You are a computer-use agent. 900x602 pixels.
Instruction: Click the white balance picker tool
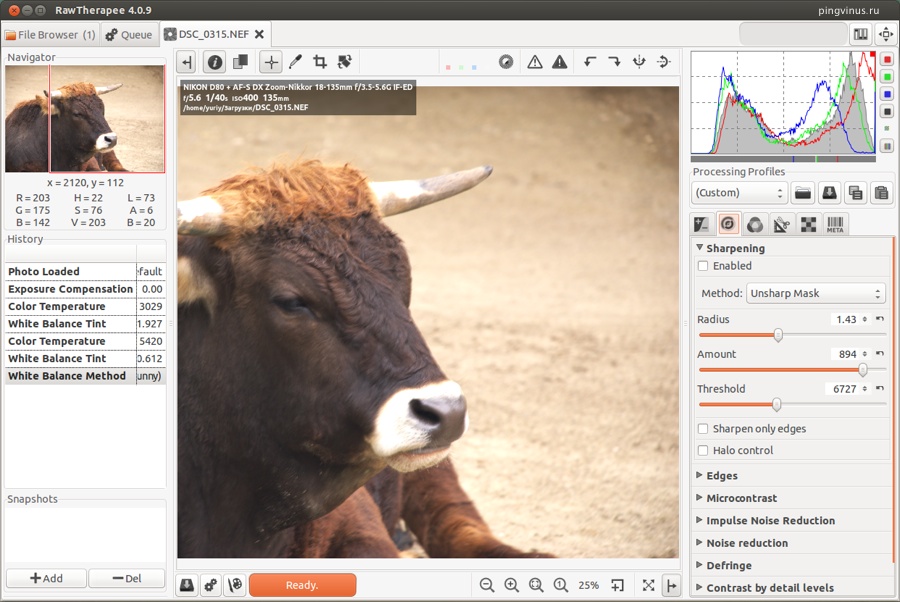[x=295, y=62]
